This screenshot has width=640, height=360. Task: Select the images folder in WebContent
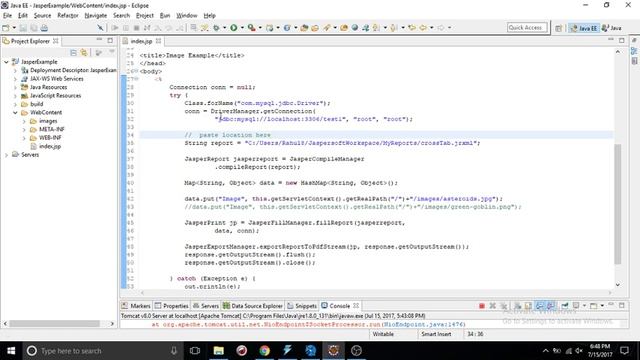(48, 121)
